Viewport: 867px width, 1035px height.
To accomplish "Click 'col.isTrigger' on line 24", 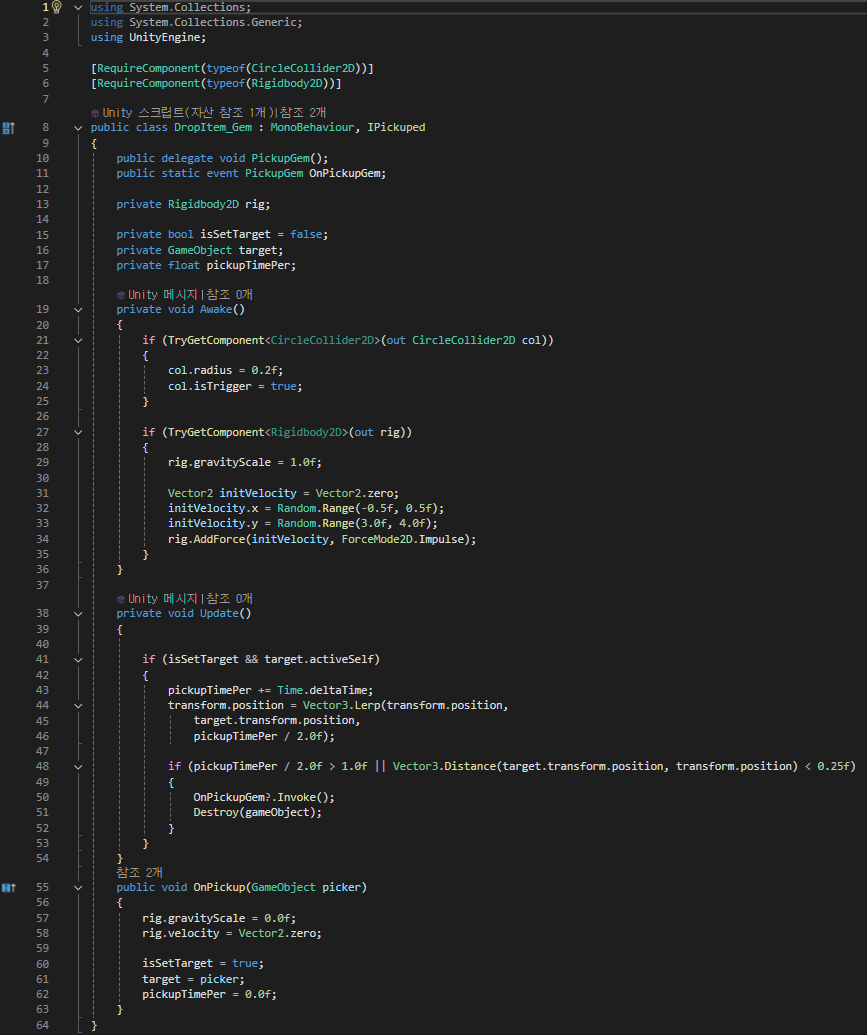I will tap(209, 387).
